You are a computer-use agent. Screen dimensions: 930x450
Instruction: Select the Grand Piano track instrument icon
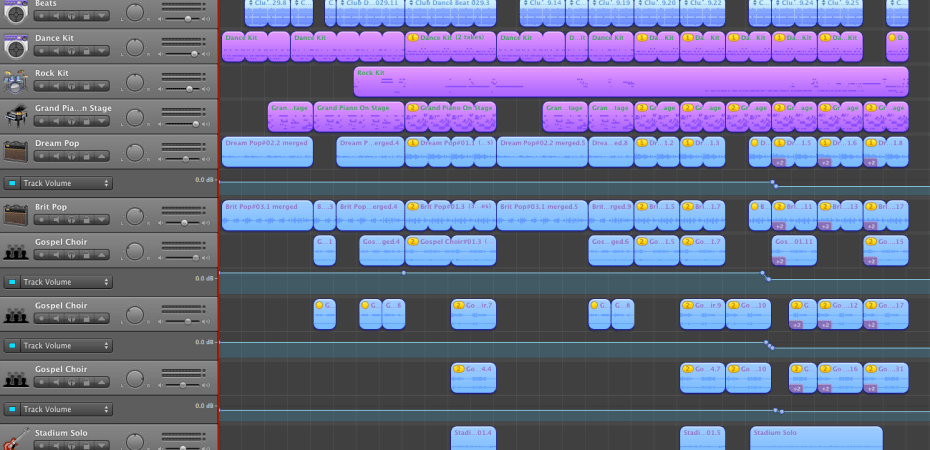click(x=15, y=116)
